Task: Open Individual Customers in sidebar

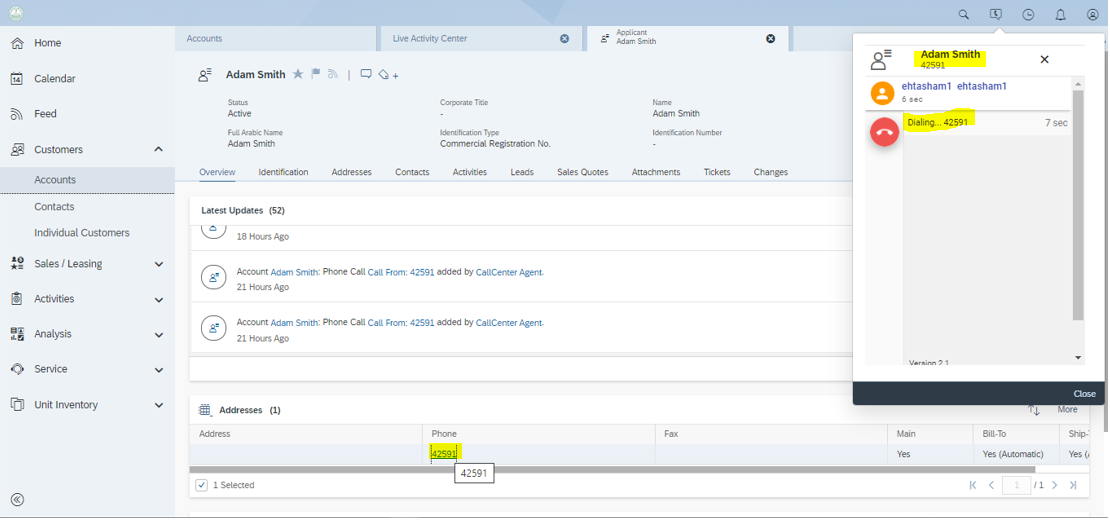Action: [82, 233]
